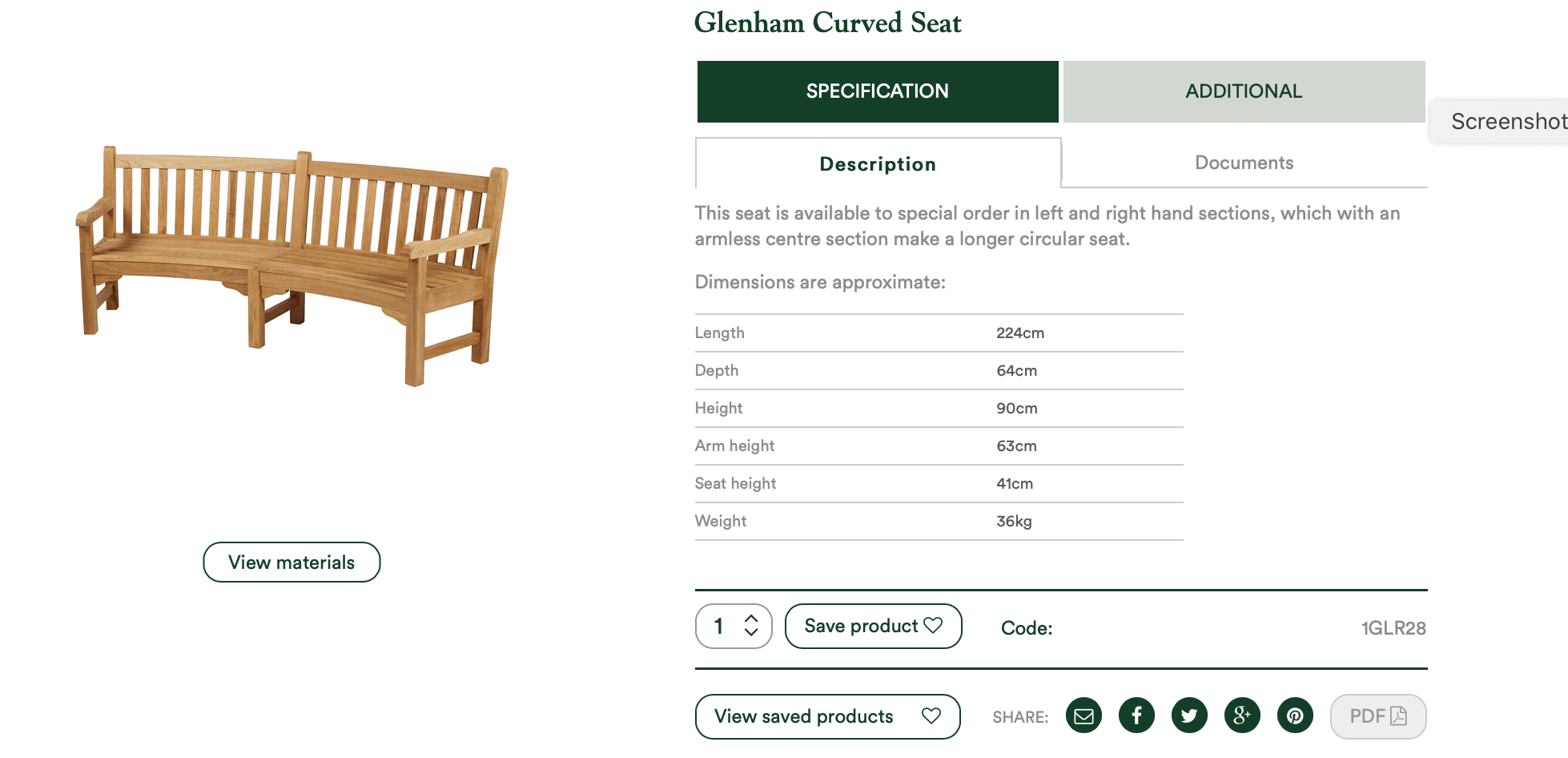The height and width of the screenshot is (758, 1568).
Task: Share product on Facebook
Action: [1136, 716]
